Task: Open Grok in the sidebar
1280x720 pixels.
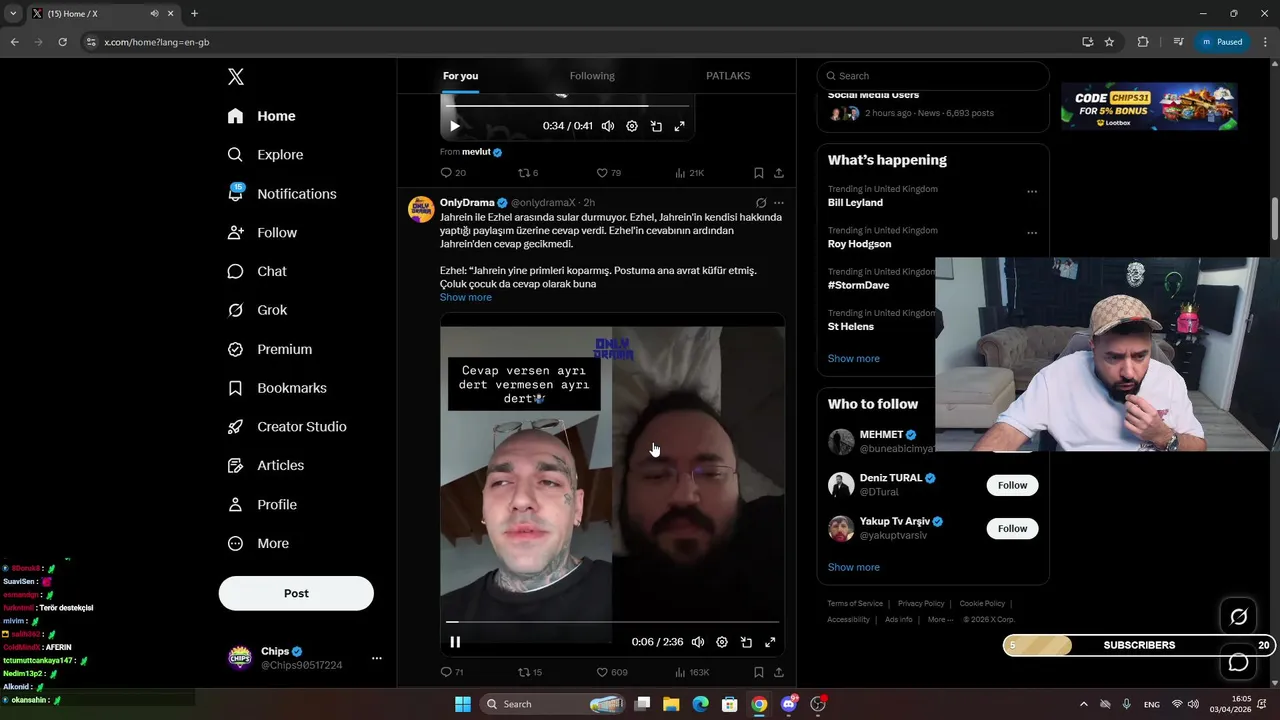Action: pos(257,310)
